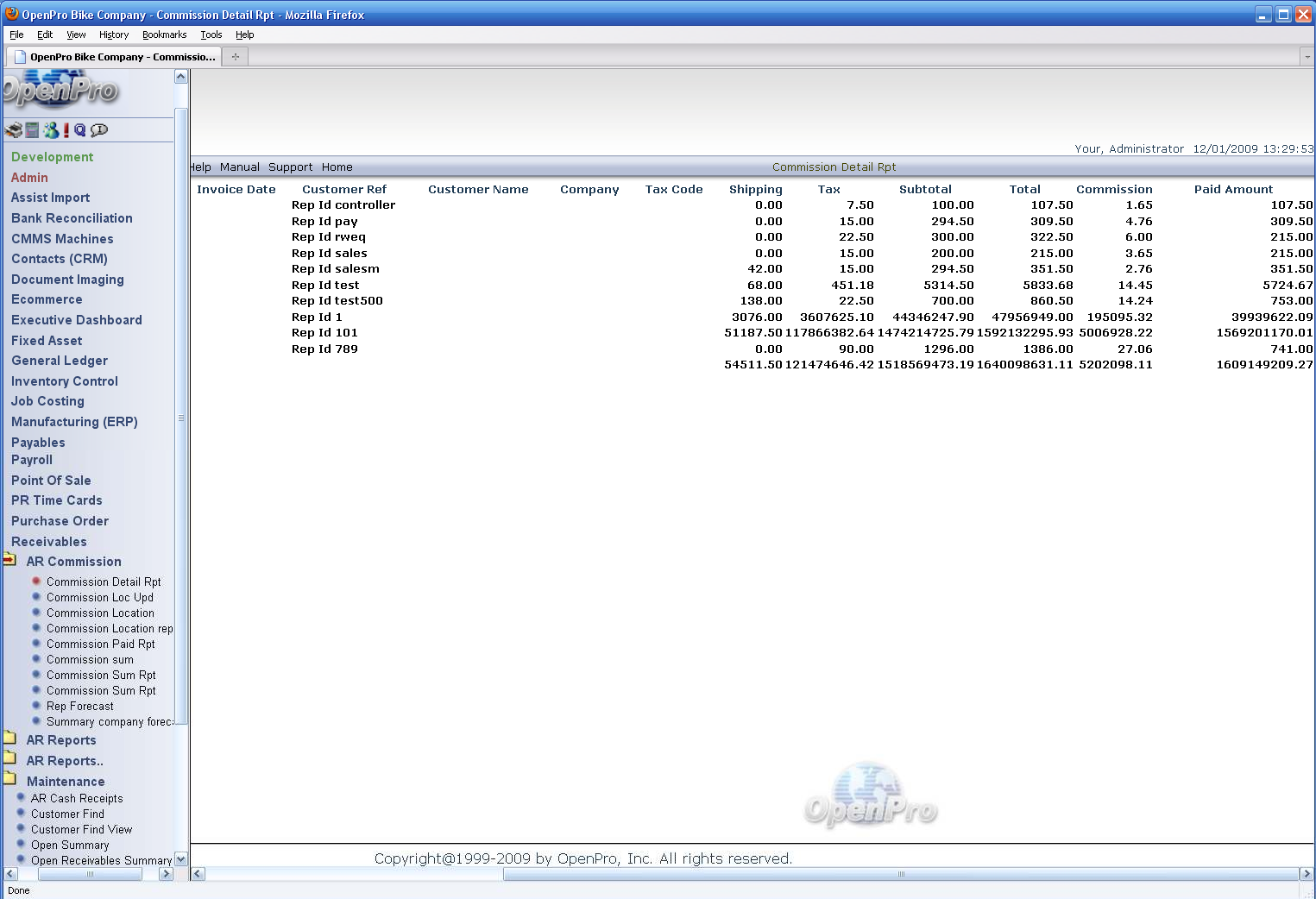This screenshot has height=899, width=1316.
Task: Open the Payroll module
Action: 32,460
